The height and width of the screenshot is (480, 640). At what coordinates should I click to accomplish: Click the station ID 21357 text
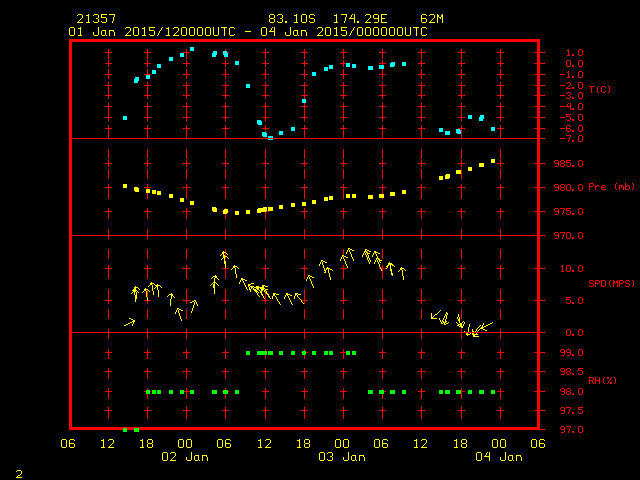[97, 19]
